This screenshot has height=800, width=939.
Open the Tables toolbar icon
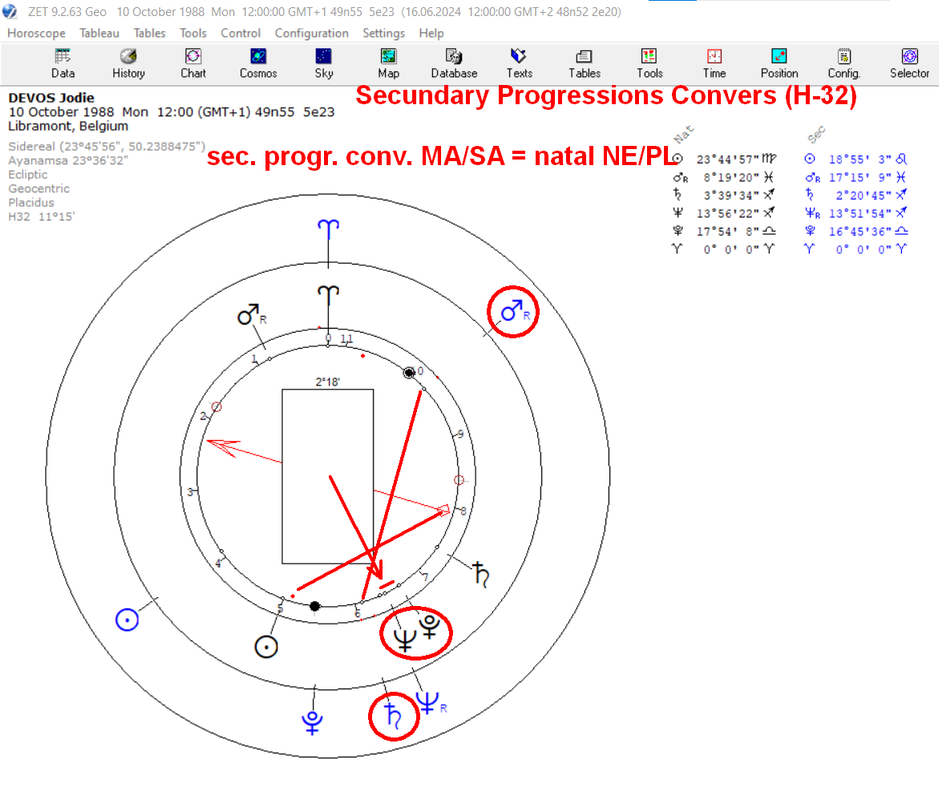(584, 64)
